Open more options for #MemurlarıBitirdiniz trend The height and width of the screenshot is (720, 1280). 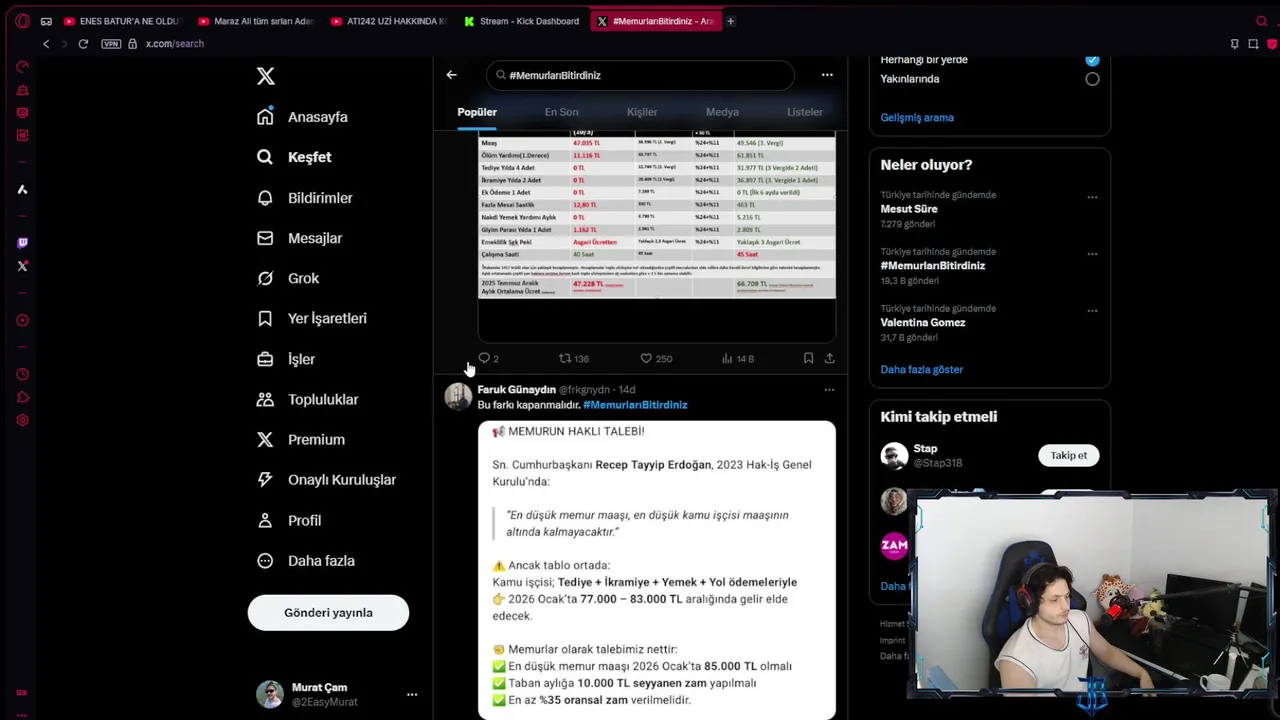click(x=1092, y=254)
